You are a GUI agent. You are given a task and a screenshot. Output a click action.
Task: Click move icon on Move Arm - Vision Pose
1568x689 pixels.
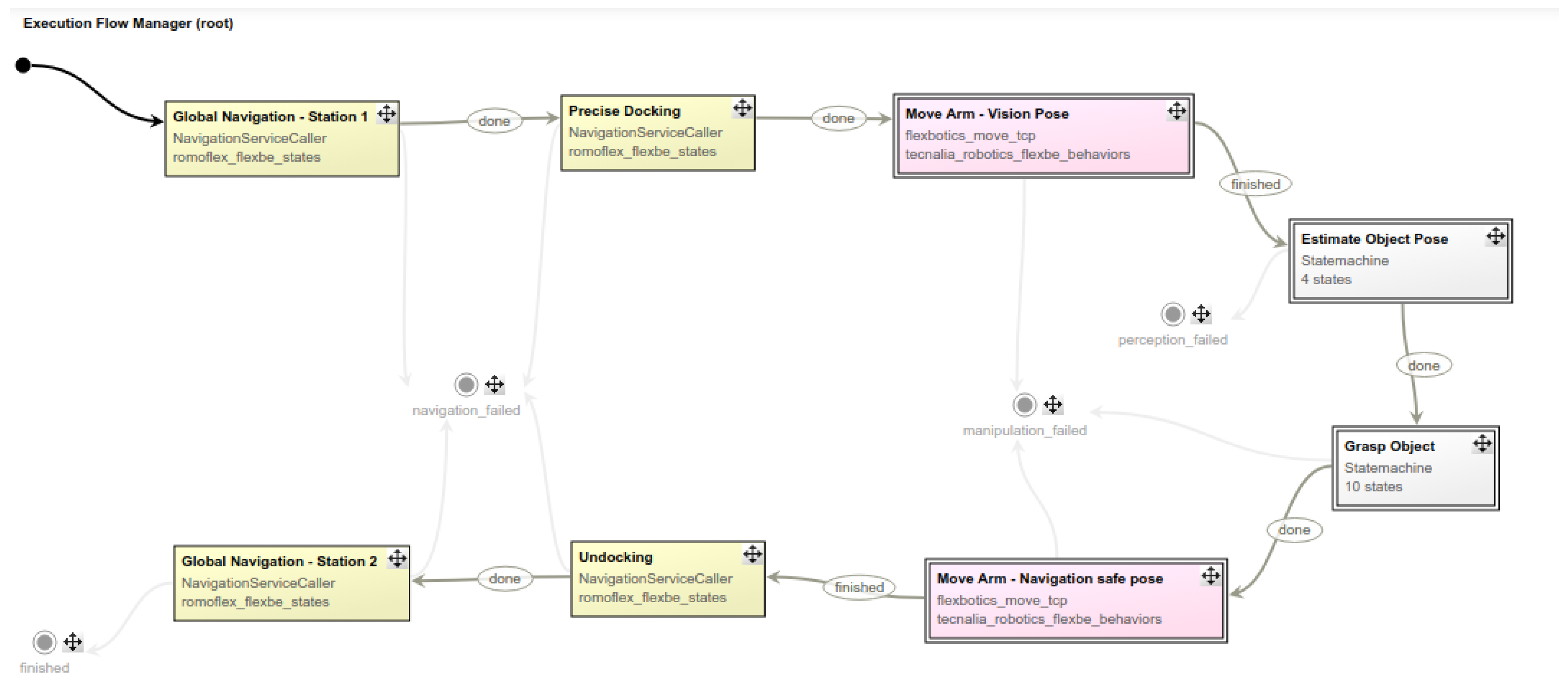(x=1177, y=111)
